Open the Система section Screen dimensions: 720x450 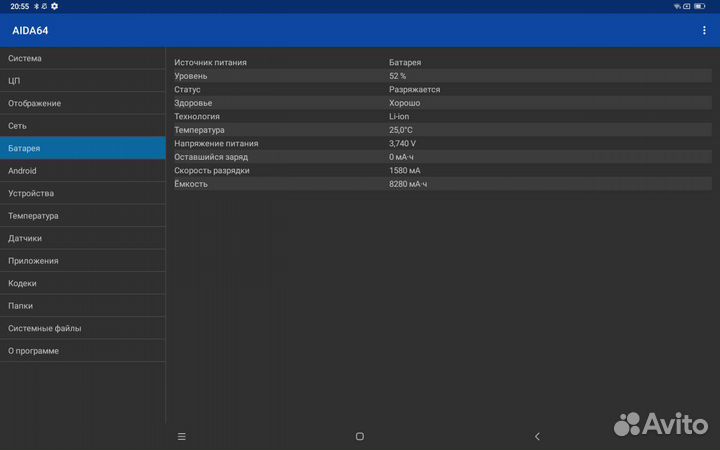click(x=83, y=58)
